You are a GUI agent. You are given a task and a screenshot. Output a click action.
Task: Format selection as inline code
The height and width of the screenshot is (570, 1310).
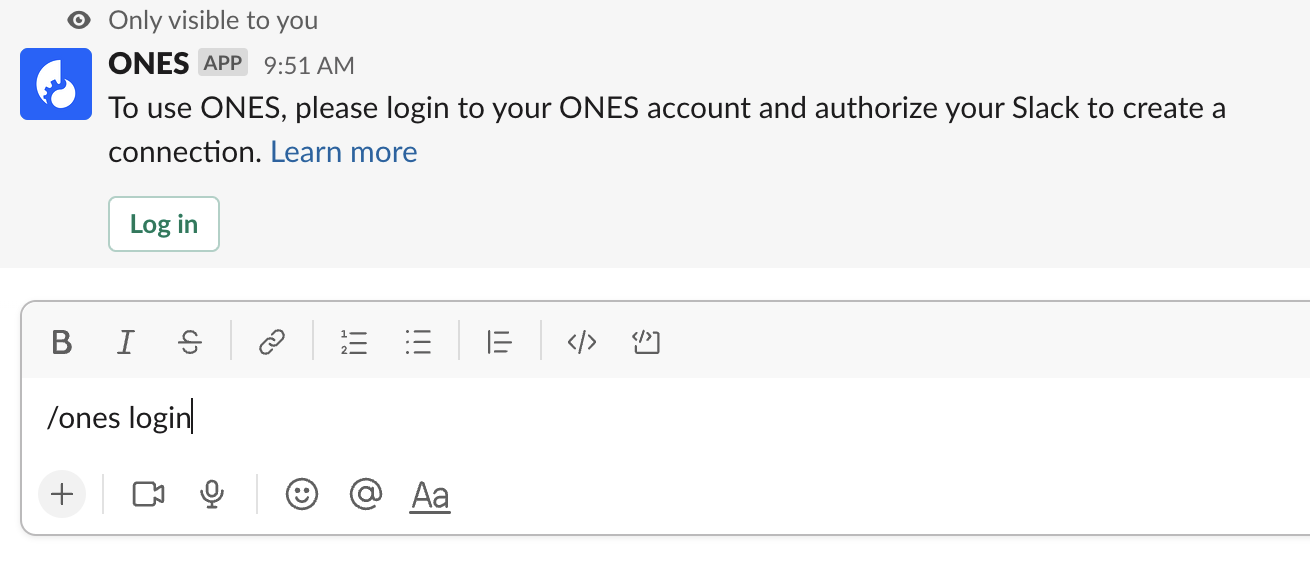pyautogui.click(x=582, y=343)
